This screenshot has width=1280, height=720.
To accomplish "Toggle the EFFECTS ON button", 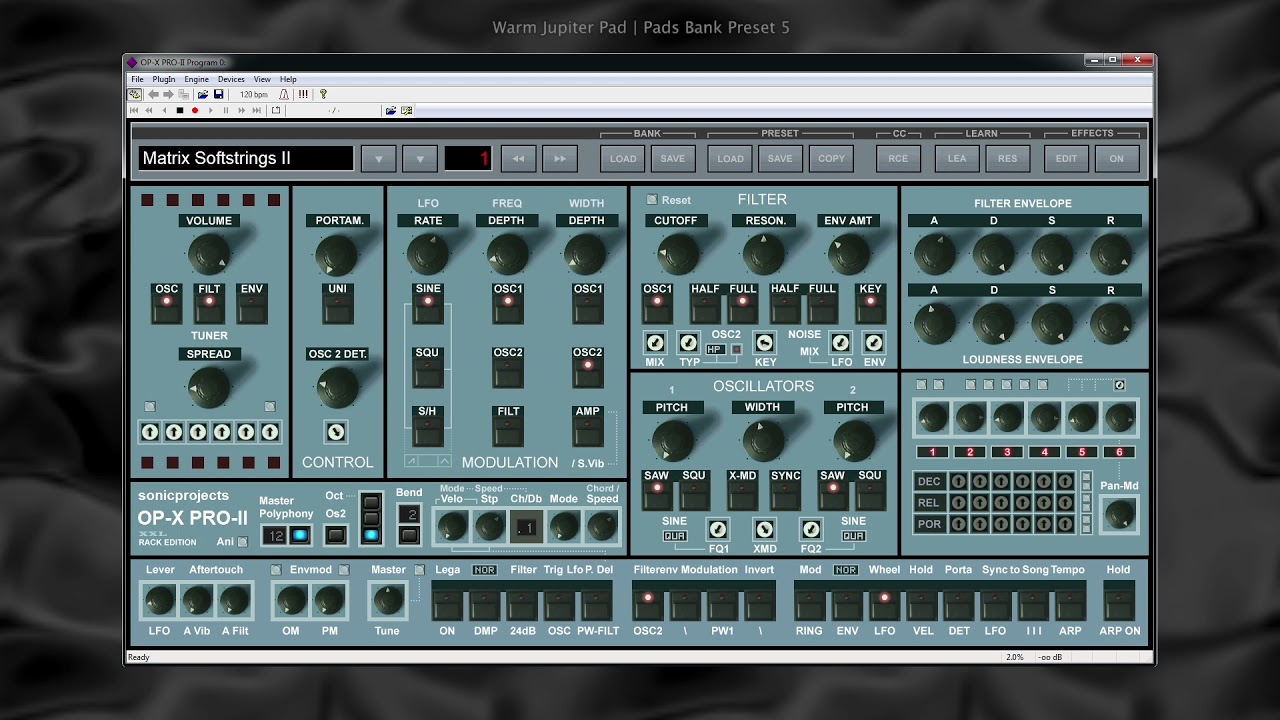I will (x=1116, y=158).
